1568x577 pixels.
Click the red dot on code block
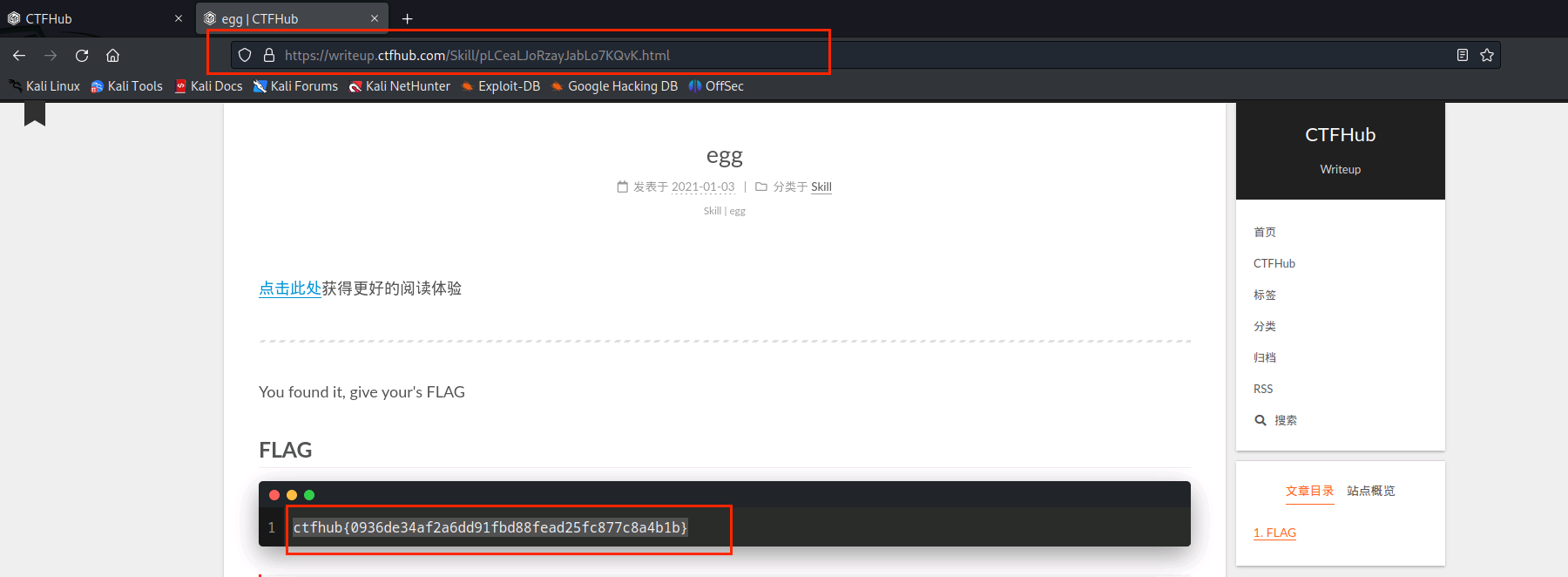coord(274,495)
